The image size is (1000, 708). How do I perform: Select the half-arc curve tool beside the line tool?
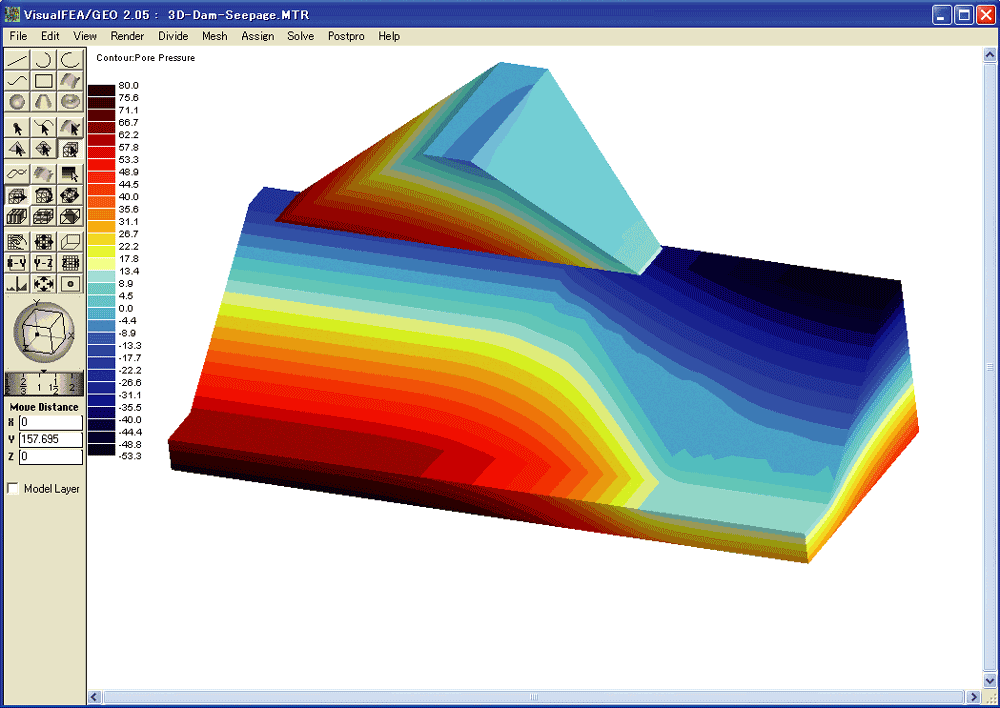coord(43,60)
